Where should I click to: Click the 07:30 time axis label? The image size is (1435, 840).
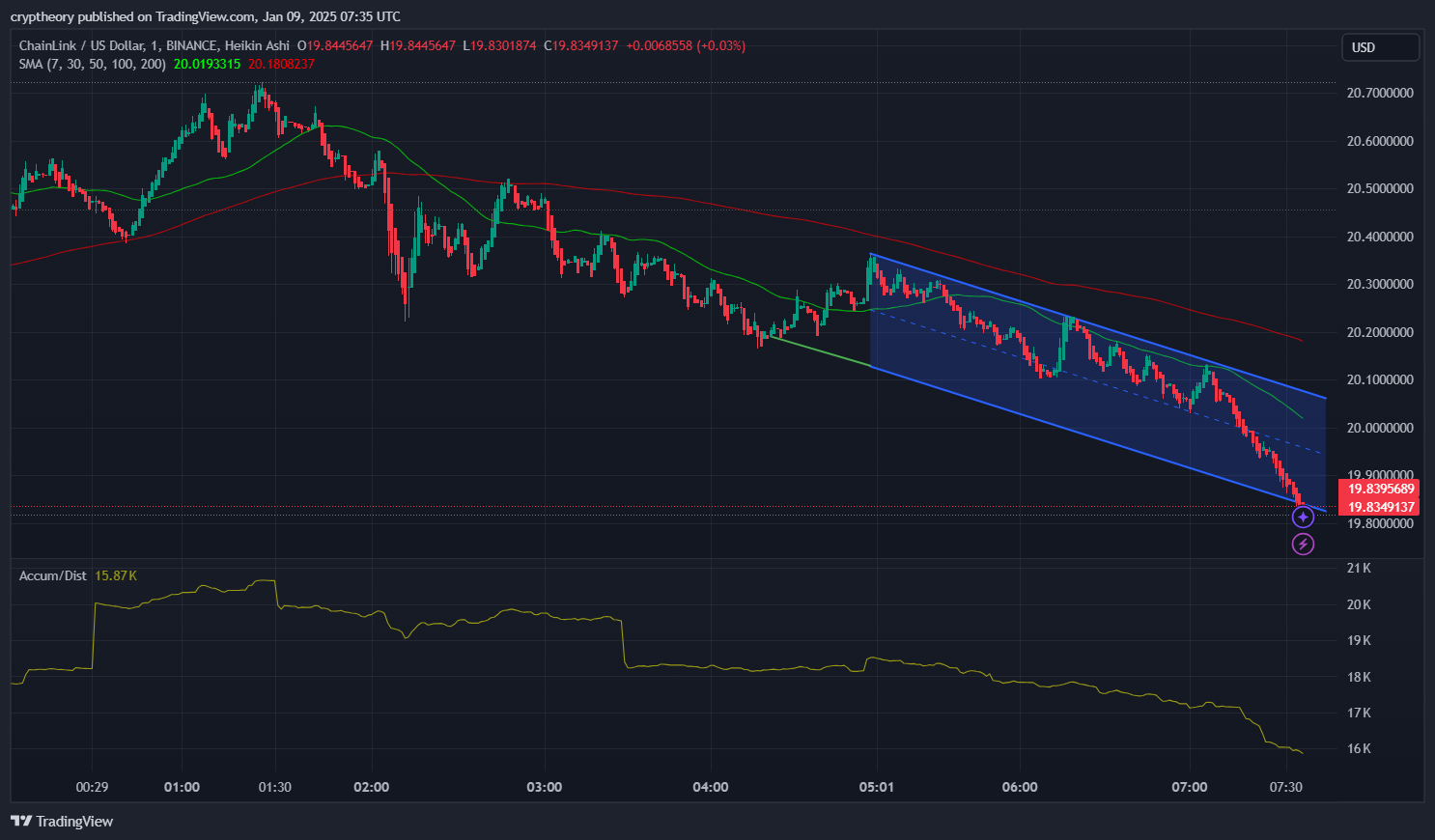(1285, 787)
